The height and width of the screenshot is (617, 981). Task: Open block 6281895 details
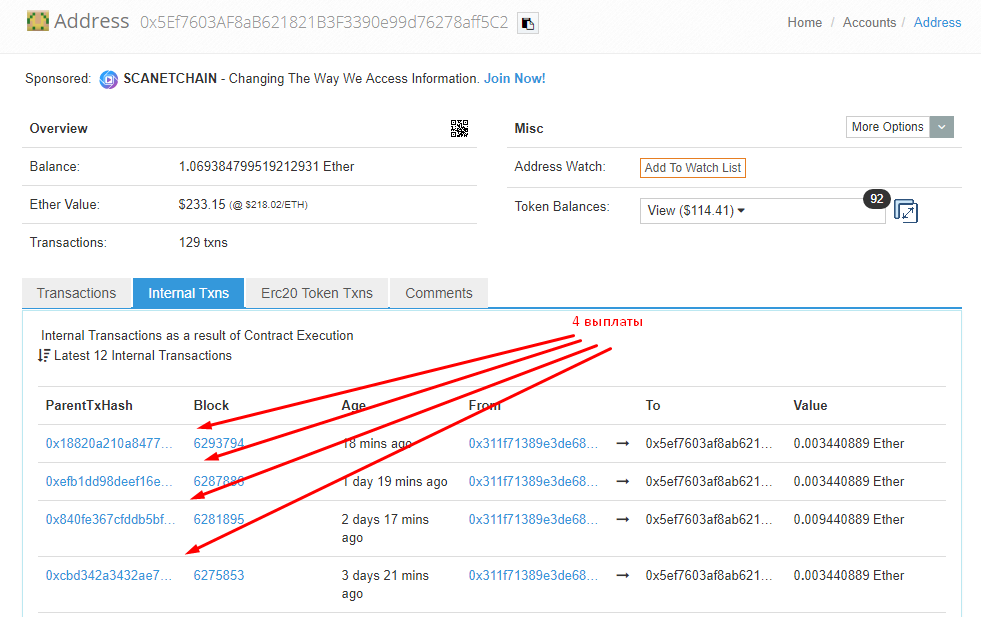219,519
